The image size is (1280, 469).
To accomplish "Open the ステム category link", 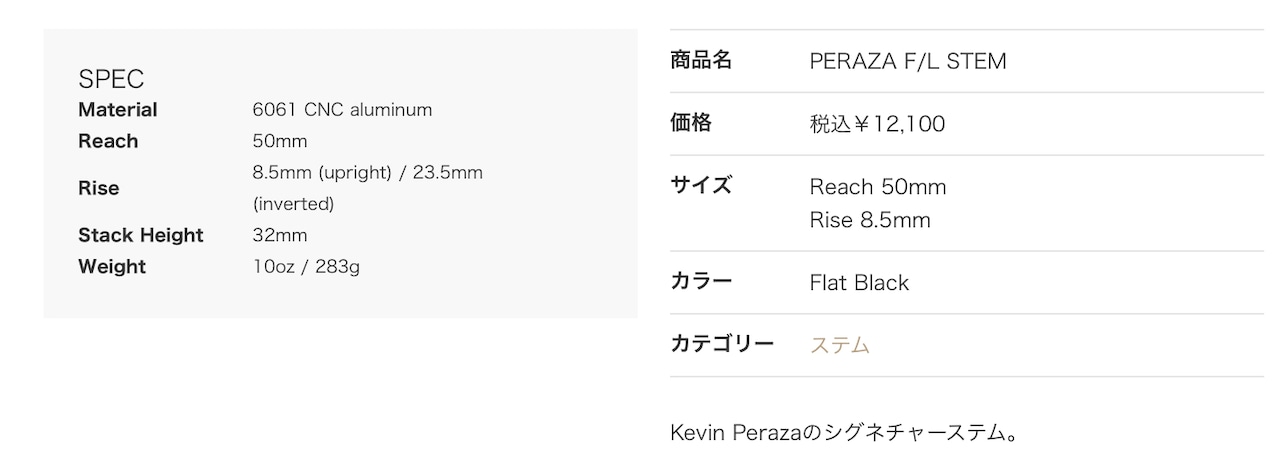I will (839, 345).
